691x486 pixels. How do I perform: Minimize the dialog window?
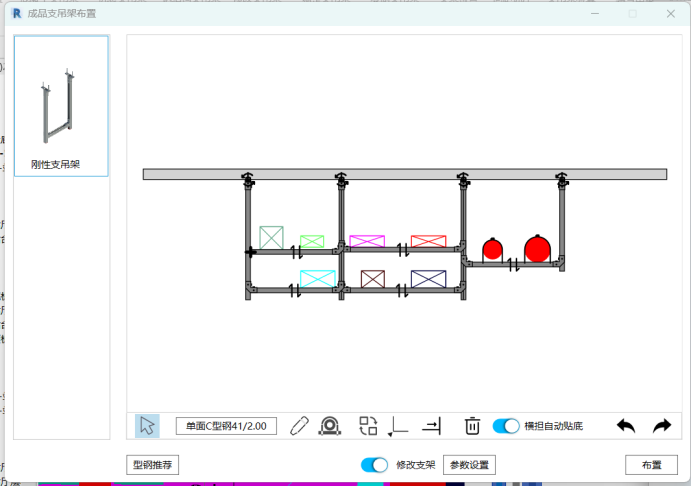click(x=595, y=14)
